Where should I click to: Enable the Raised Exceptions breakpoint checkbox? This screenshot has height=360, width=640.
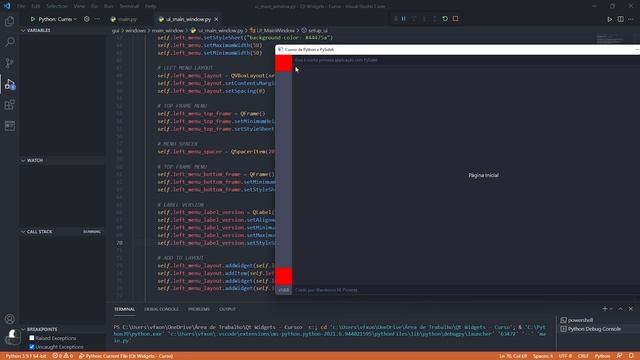click(32, 338)
